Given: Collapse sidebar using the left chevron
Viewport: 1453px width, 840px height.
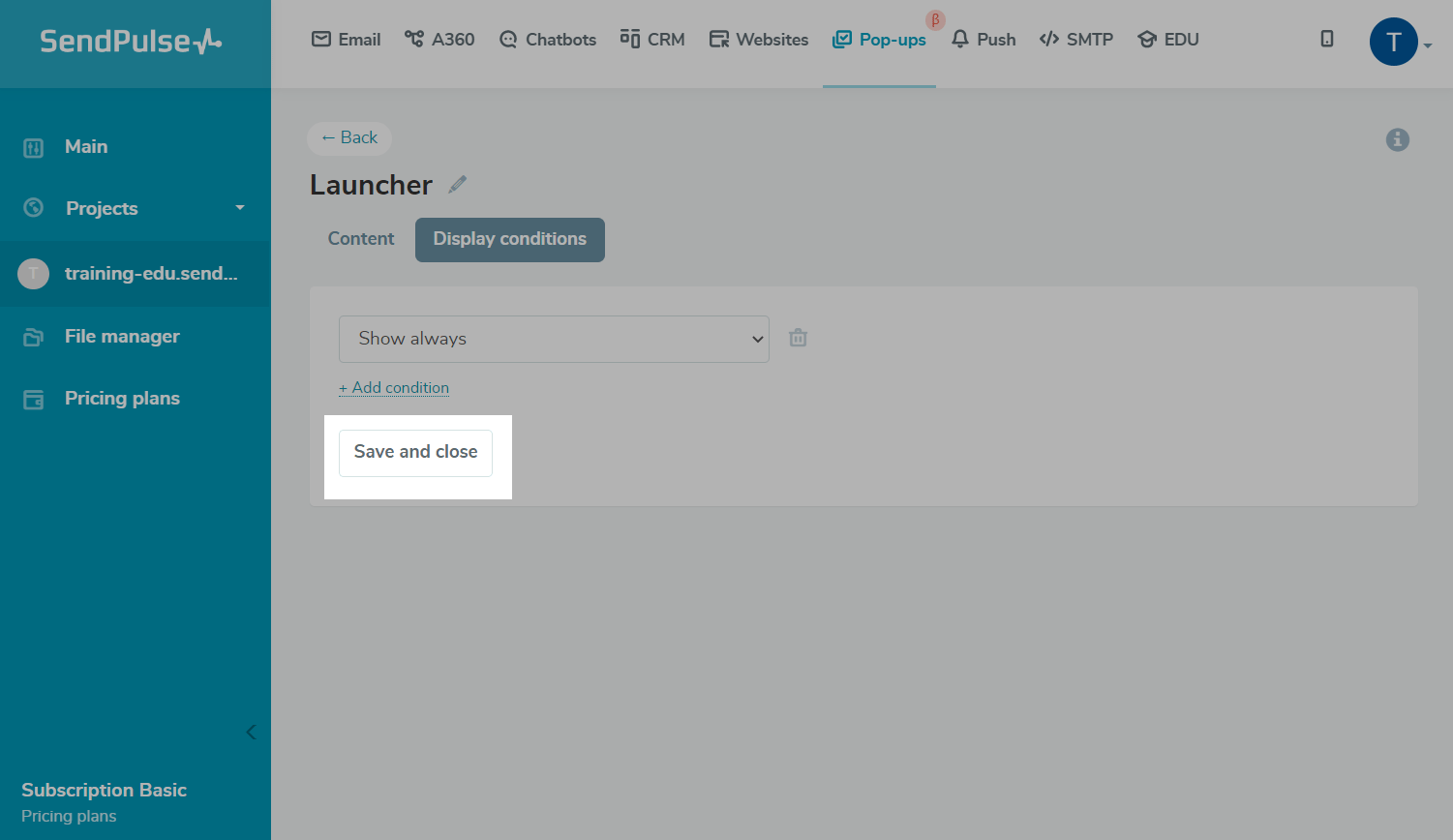Looking at the screenshot, I should pyautogui.click(x=251, y=732).
